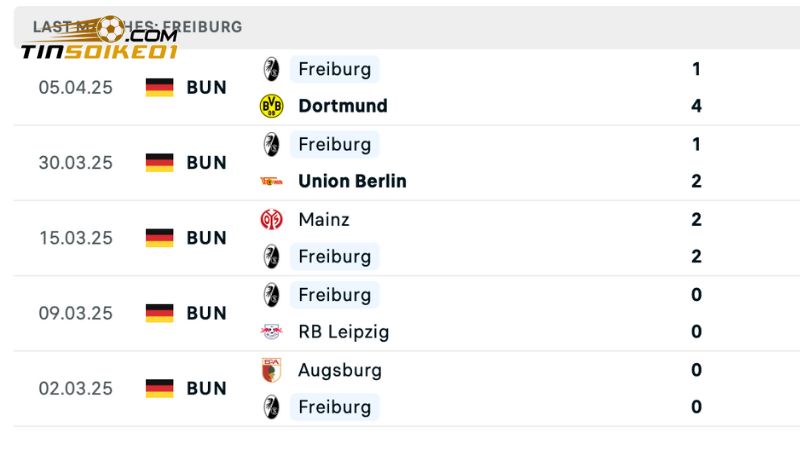Screen dimensions: 800x450
Task: Open the Union Berlin team link
Action: (x=352, y=181)
